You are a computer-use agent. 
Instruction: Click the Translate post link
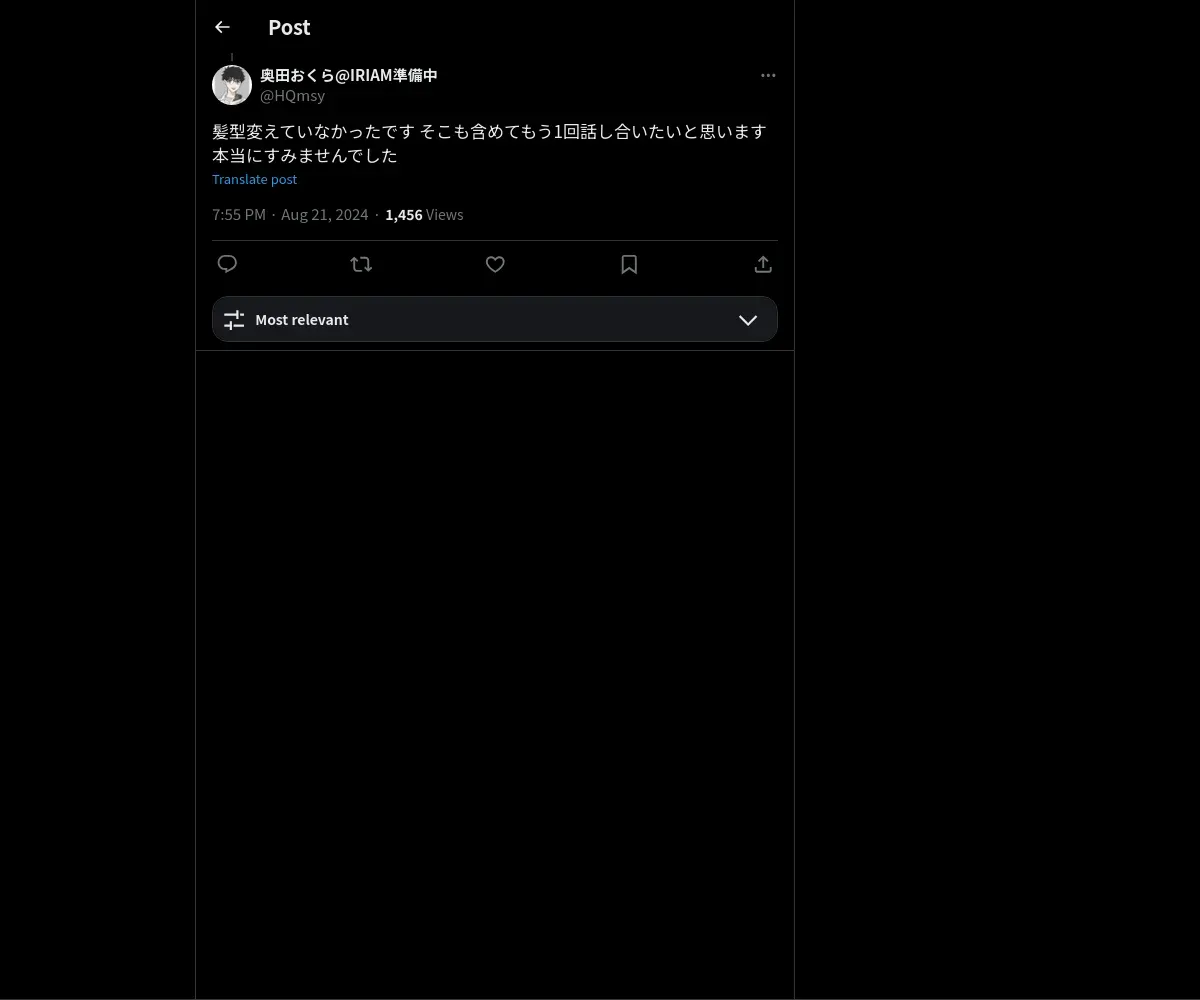coord(255,179)
